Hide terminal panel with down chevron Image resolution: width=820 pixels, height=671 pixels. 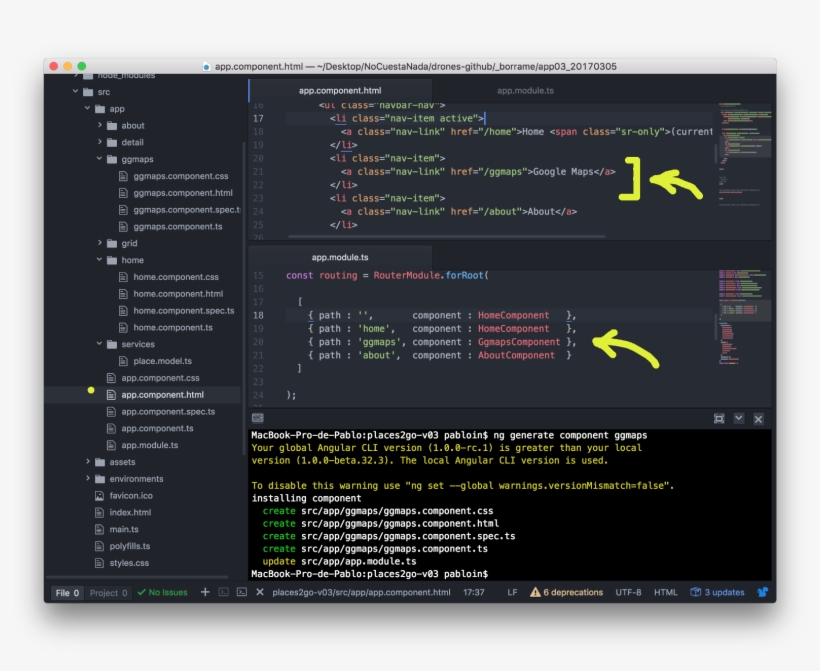(x=738, y=418)
